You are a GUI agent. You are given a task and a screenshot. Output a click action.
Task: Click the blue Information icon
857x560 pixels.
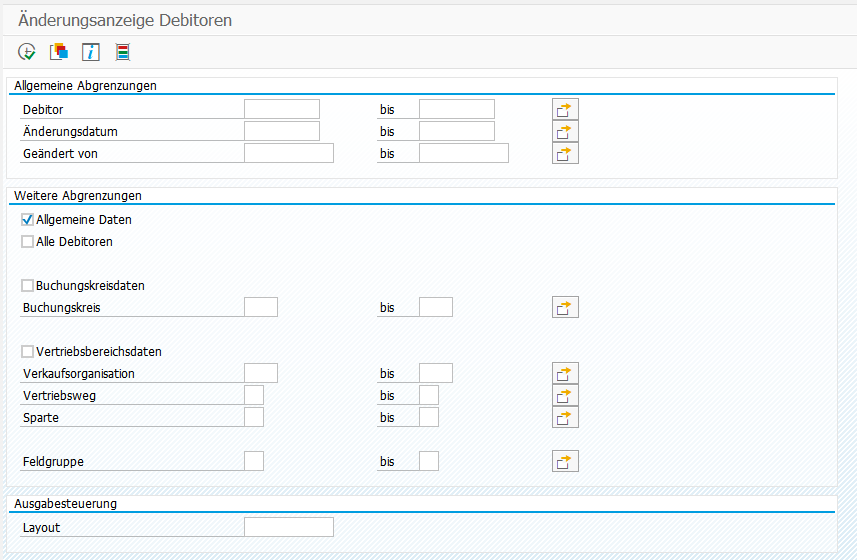click(x=91, y=52)
